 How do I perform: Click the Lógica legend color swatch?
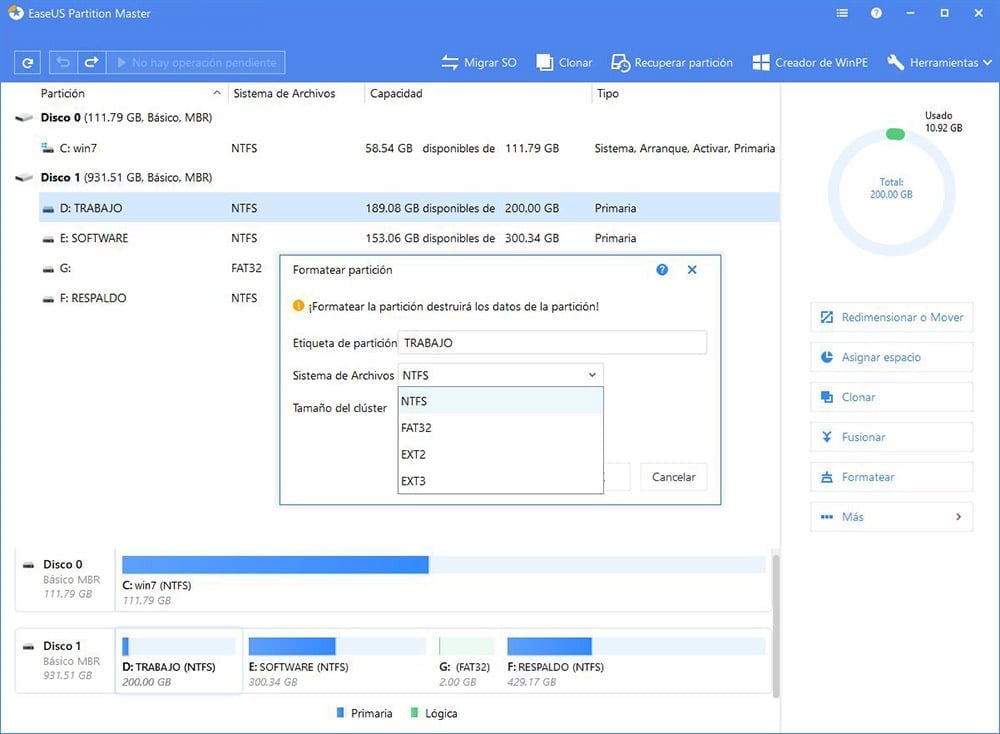[x=415, y=712]
